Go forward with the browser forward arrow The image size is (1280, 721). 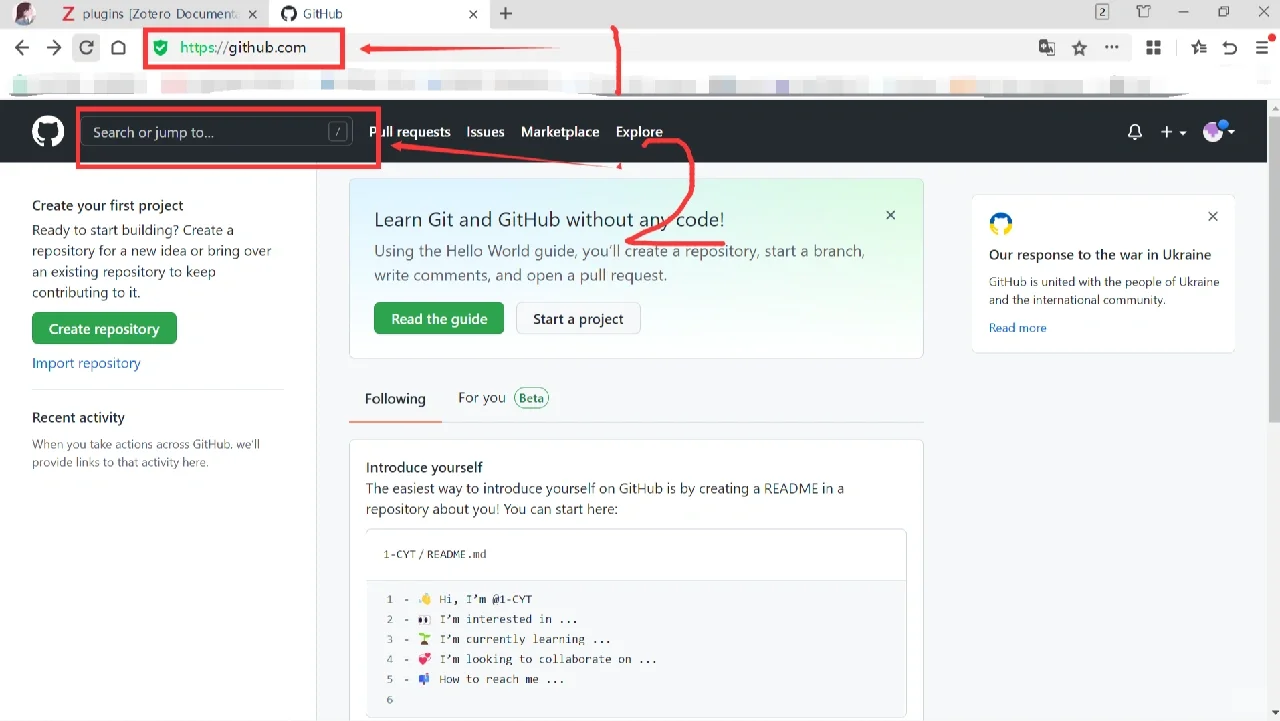click(x=54, y=47)
